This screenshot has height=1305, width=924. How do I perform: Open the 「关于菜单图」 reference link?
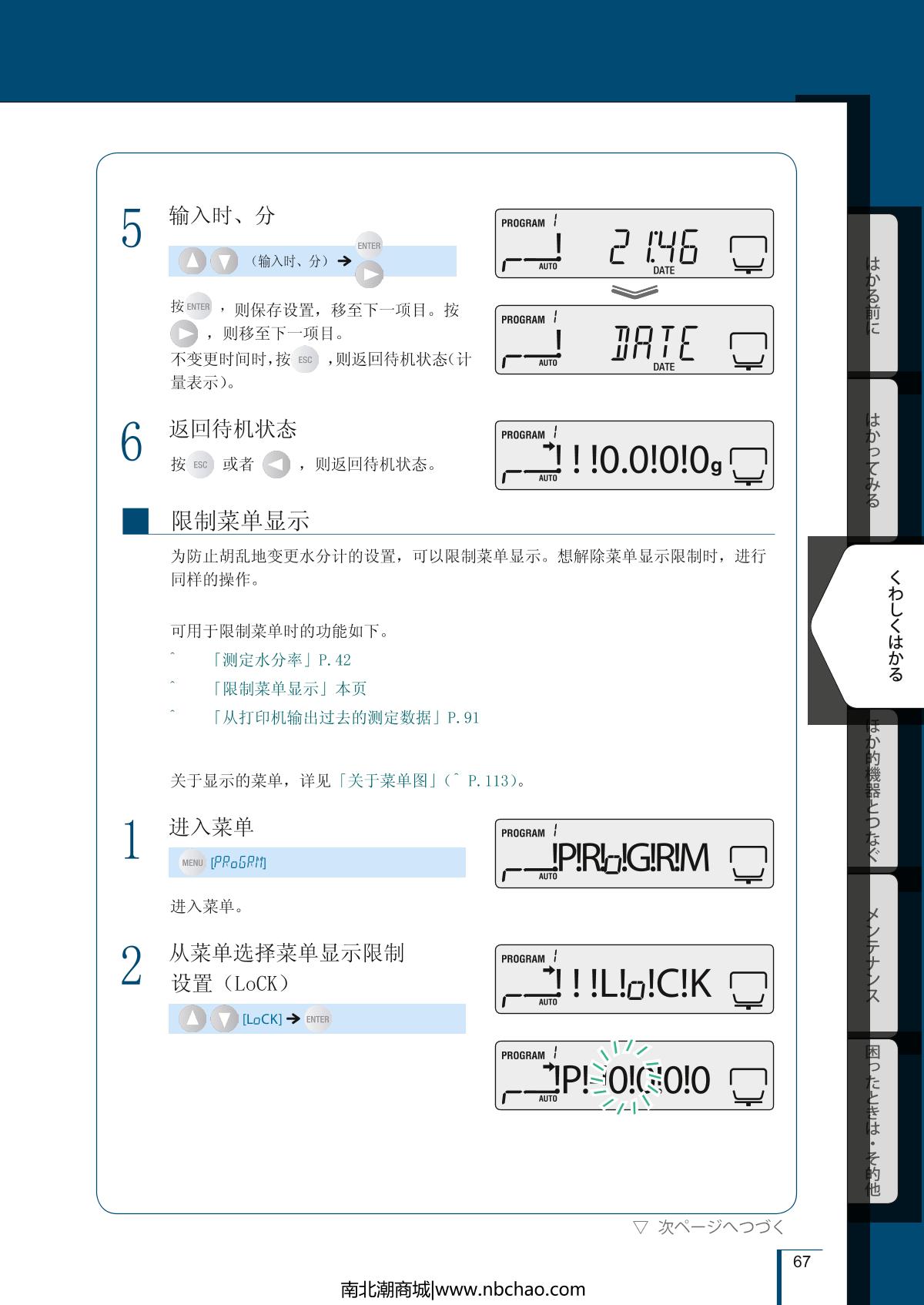[387, 781]
